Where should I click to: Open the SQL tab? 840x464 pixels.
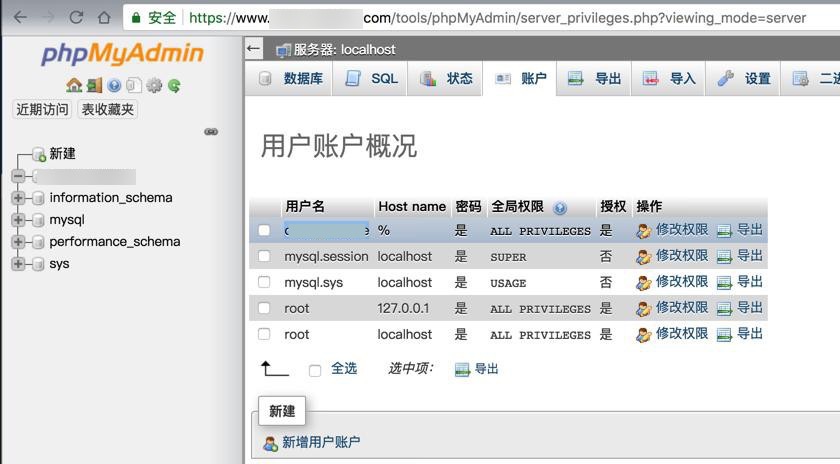pos(370,79)
